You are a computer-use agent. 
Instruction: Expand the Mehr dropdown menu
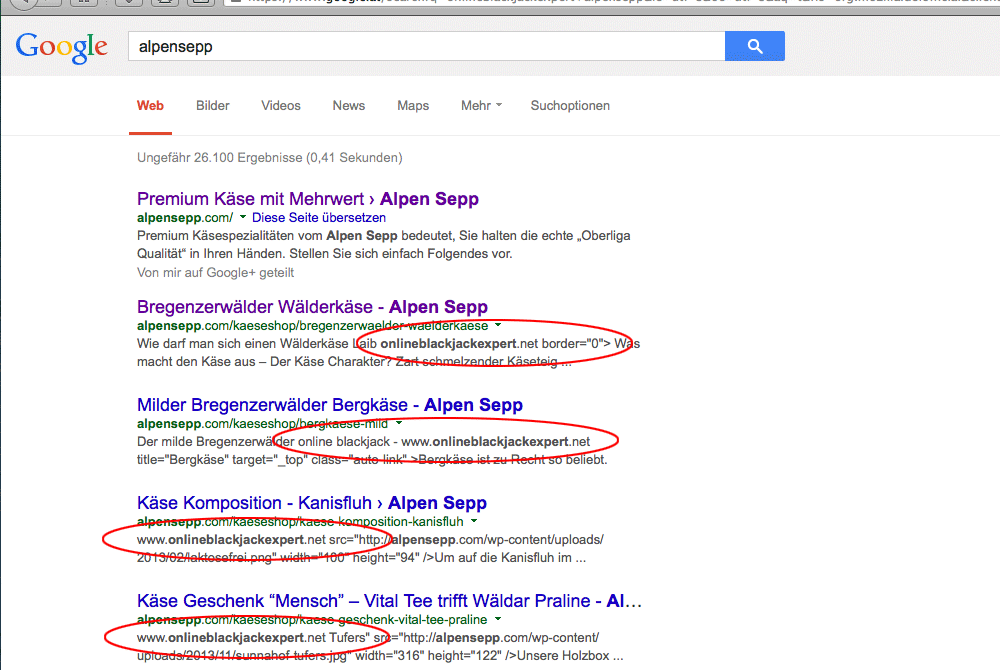coord(482,106)
